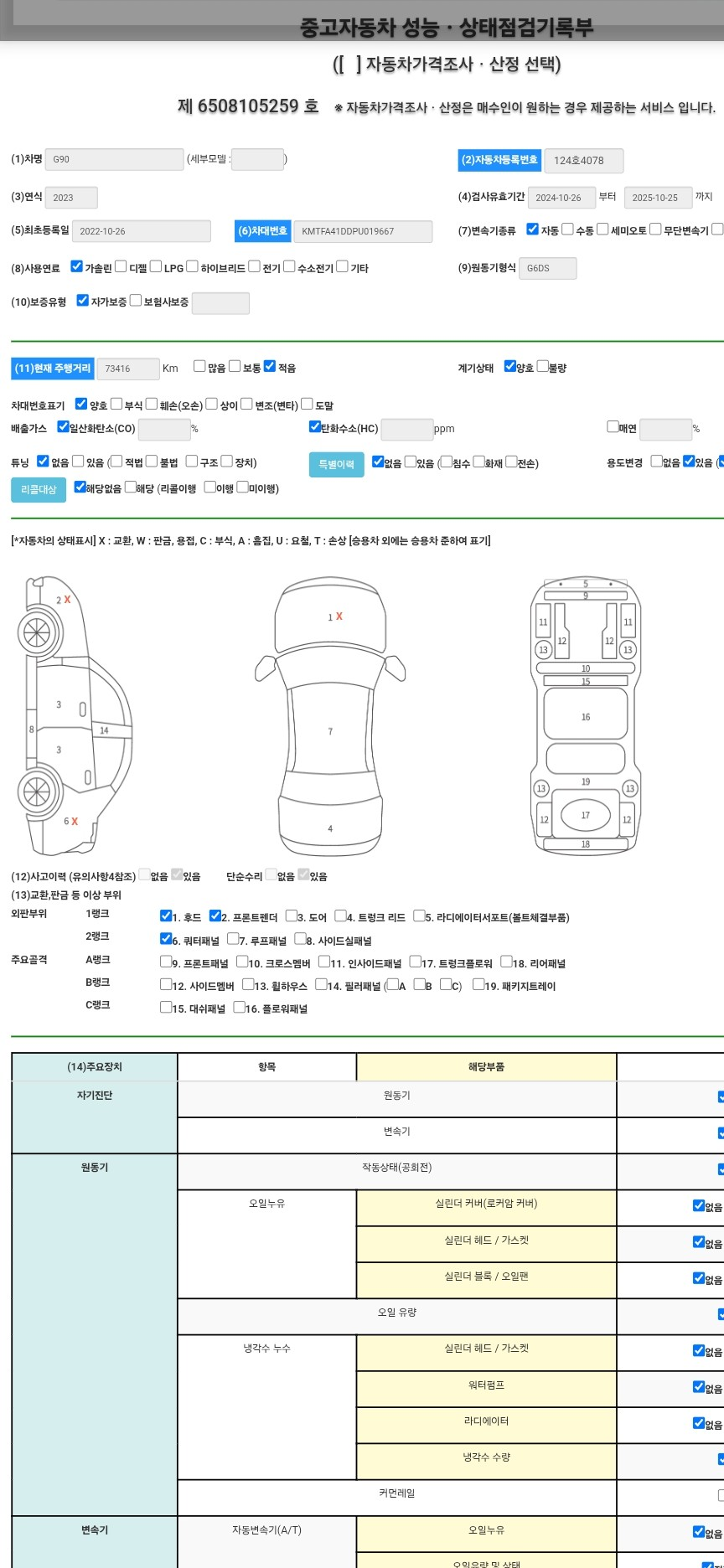Uncheck the 1. 후드 panel checkbox
This screenshot has height=1568, width=724.
(x=166, y=916)
